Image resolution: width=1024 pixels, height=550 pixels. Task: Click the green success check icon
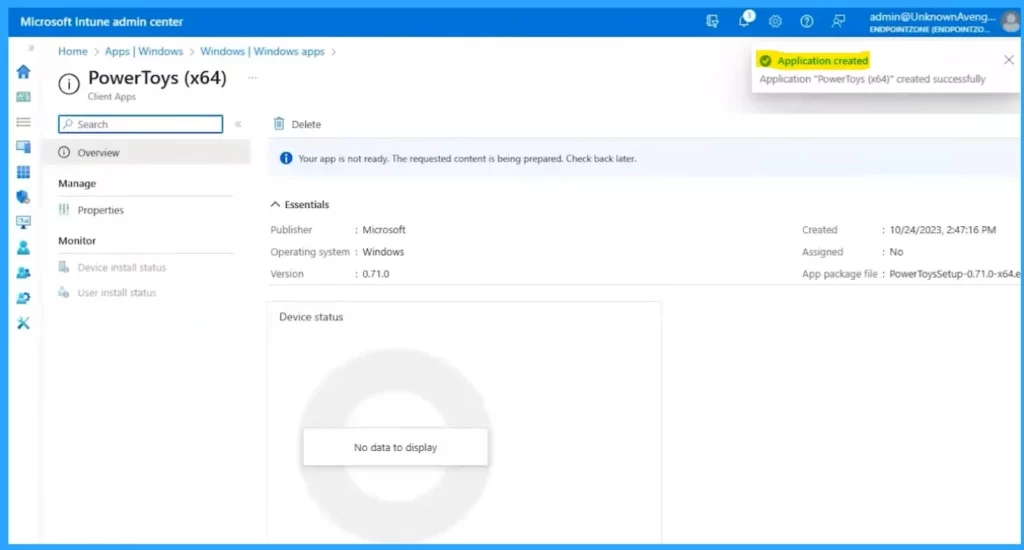pyautogui.click(x=765, y=61)
